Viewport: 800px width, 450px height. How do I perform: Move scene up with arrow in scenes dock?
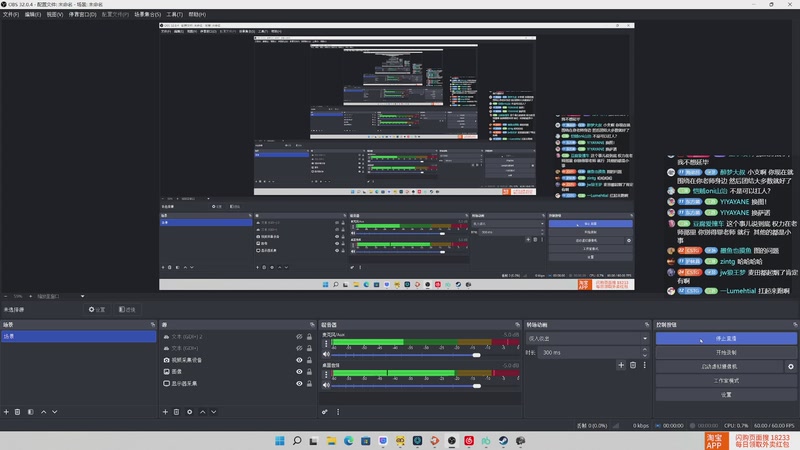pos(43,412)
